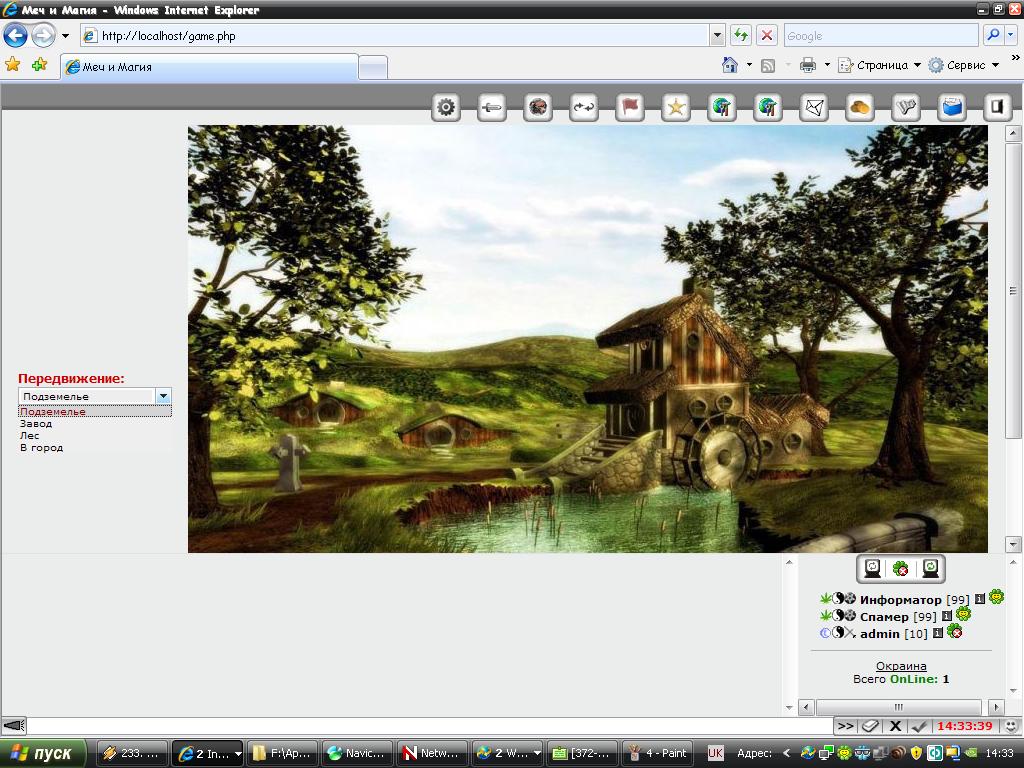Click the X button in chat controls
The image size is (1024, 768).
(895, 726)
